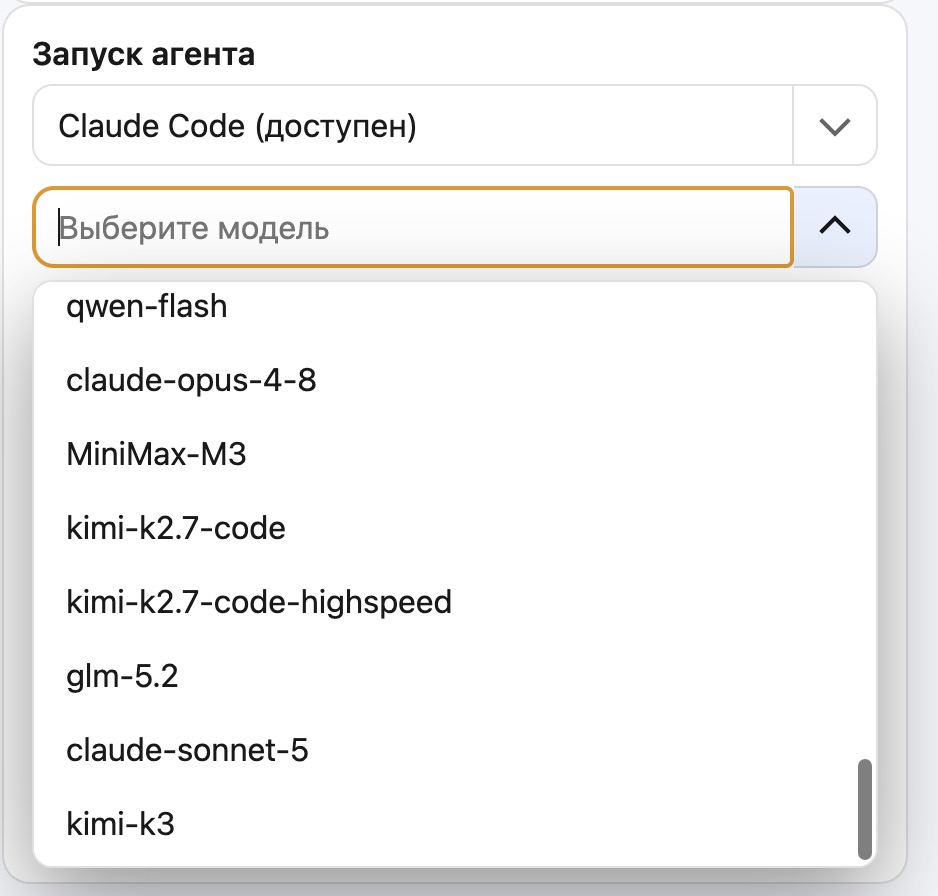The height and width of the screenshot is (896, 938).
Task: Pick MiniMax-M3 in the dropdown list
Action: point(455,454)
